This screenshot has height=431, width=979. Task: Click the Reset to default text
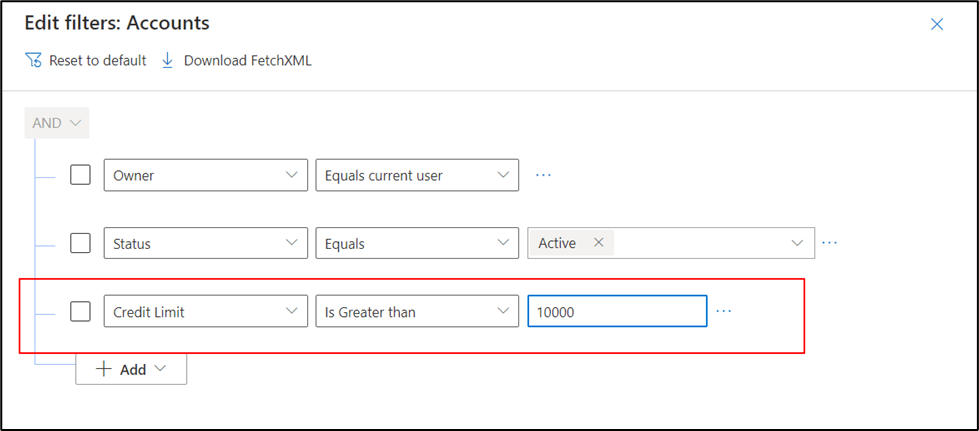coord(97,60)
